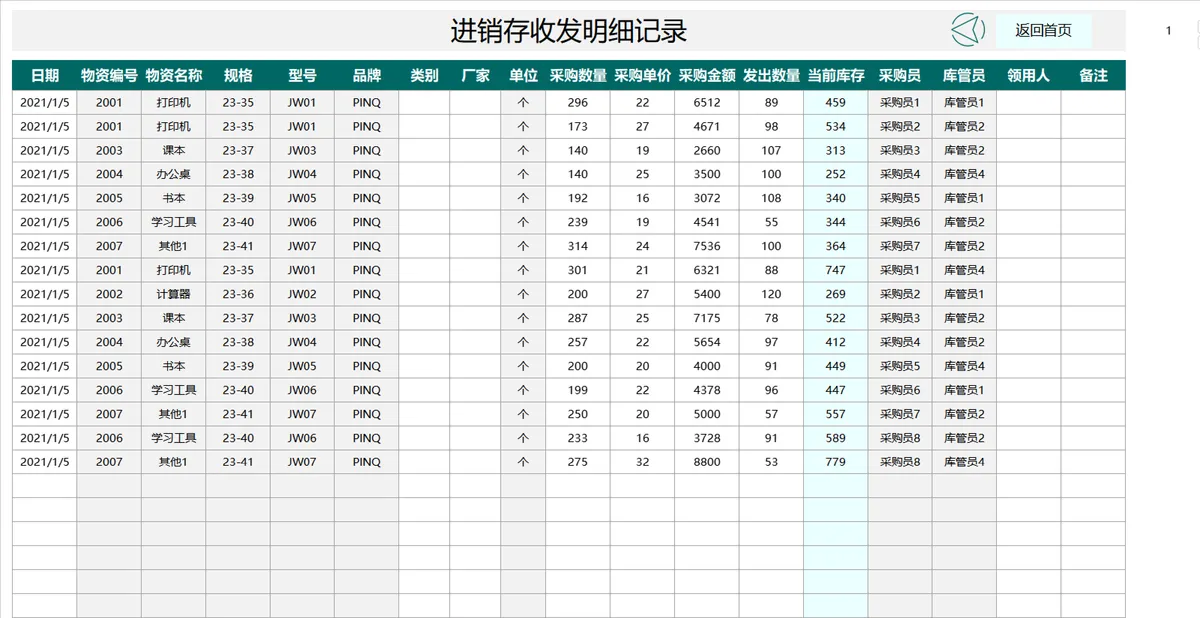Select the 当前库存 column header
This screenshot has width=1200, height=618.
coord(836,75)
